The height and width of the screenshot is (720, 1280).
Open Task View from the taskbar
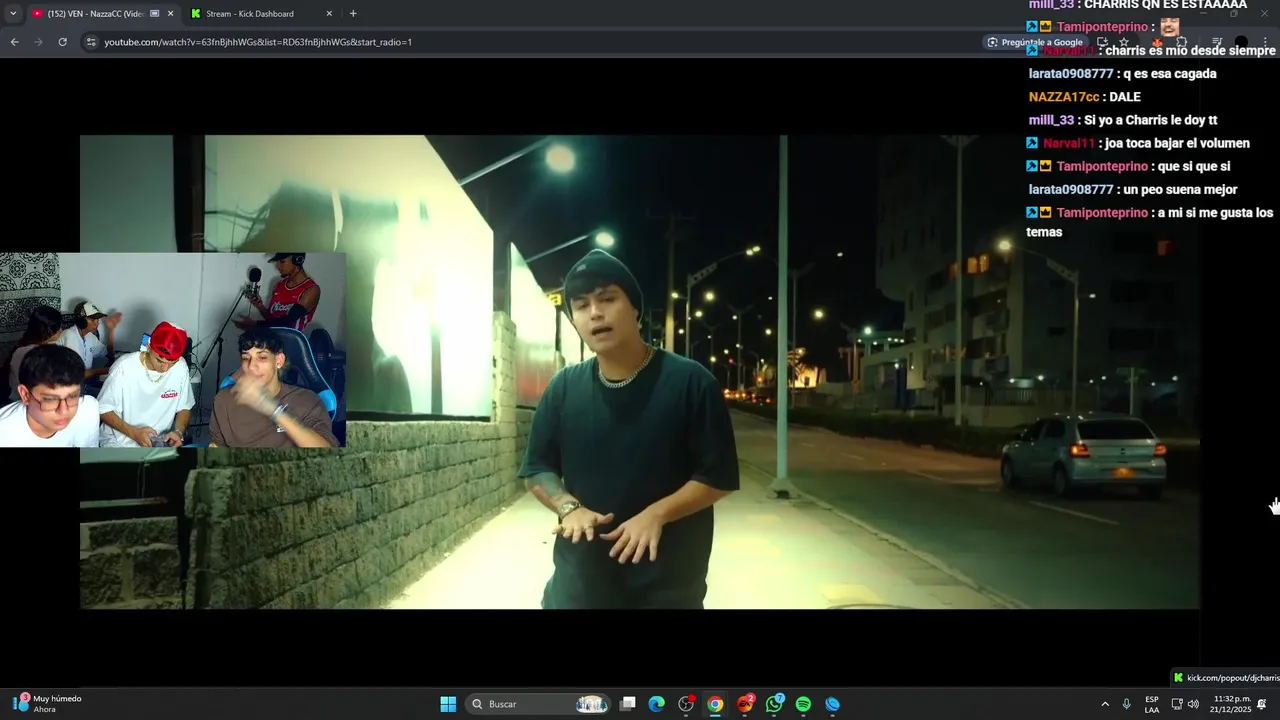627,704
